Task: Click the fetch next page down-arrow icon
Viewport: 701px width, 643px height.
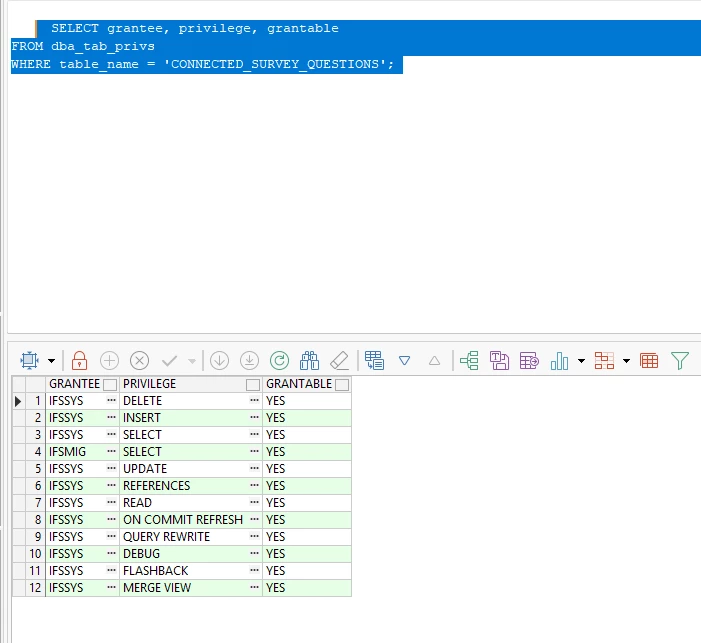Action: pos(220,360)
